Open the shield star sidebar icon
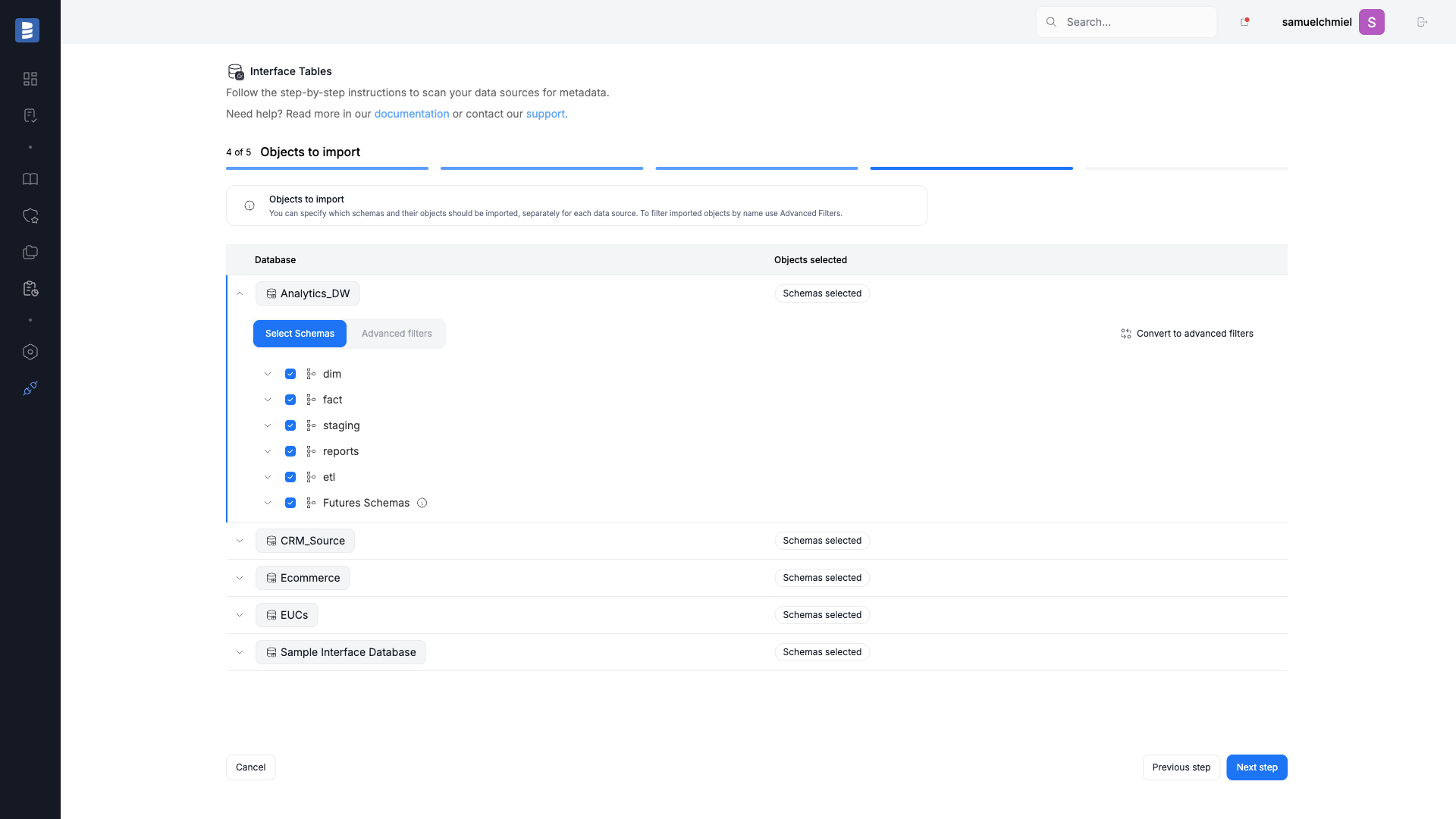The width and height of the screenshot is (1456, 819). 30,216
